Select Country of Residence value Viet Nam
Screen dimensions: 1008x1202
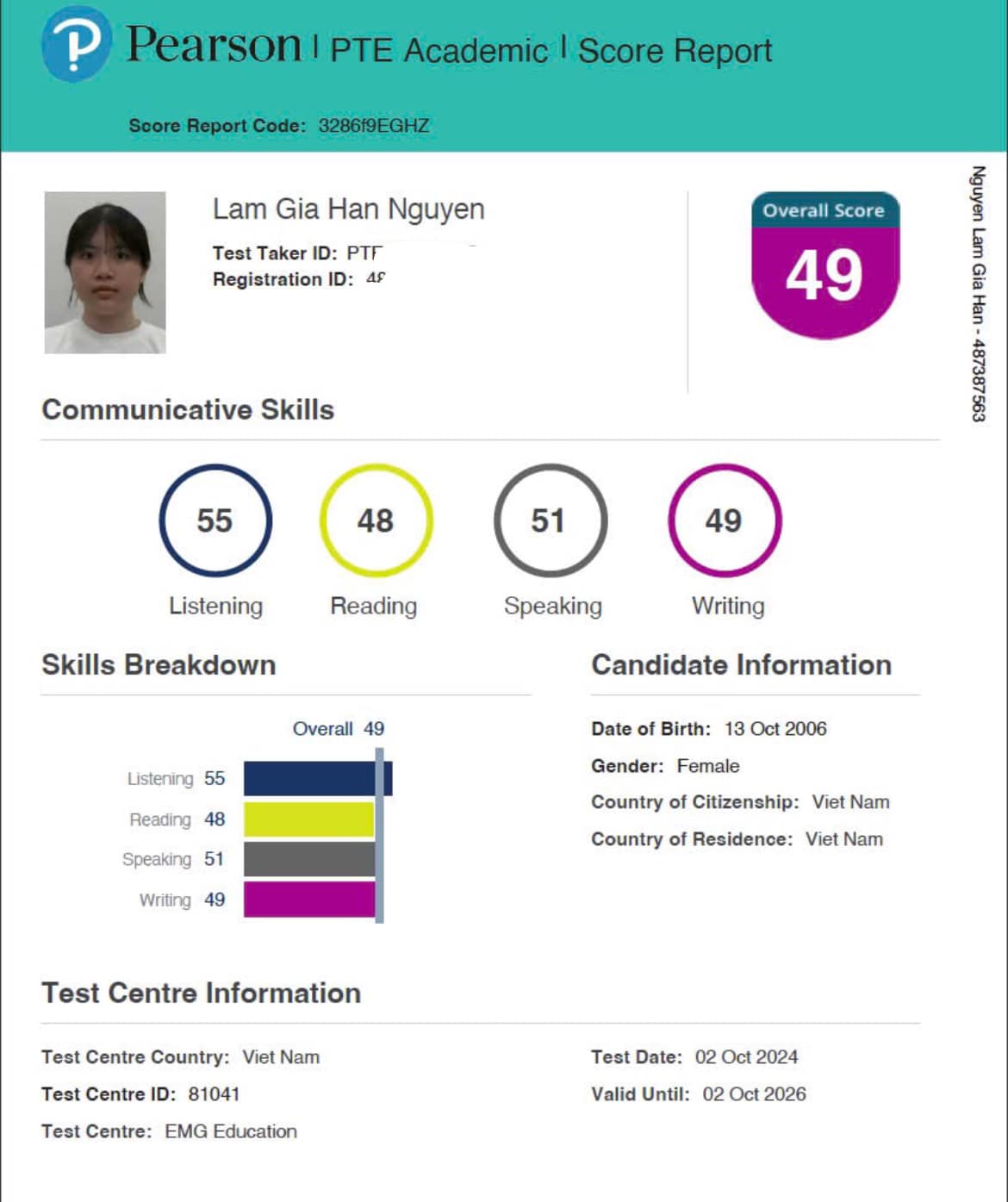[844, 839]
